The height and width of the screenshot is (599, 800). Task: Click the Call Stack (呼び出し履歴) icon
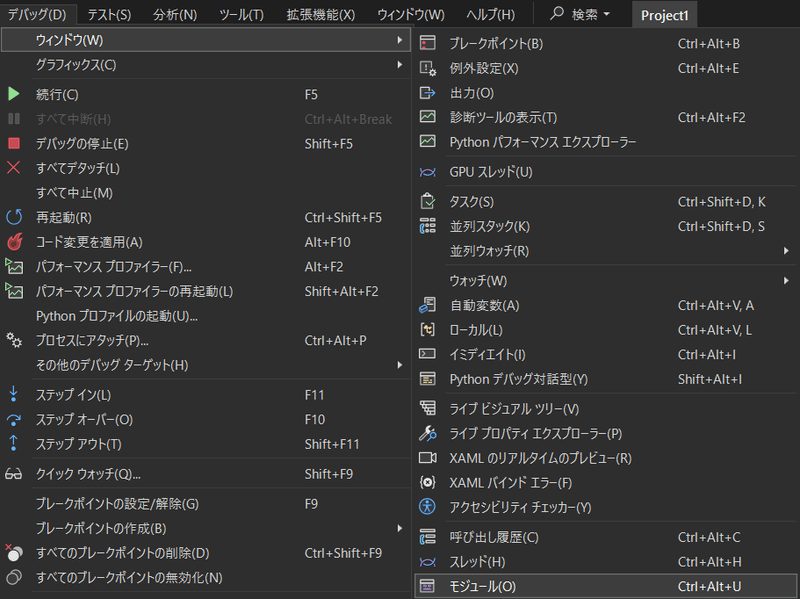(427, 537)
